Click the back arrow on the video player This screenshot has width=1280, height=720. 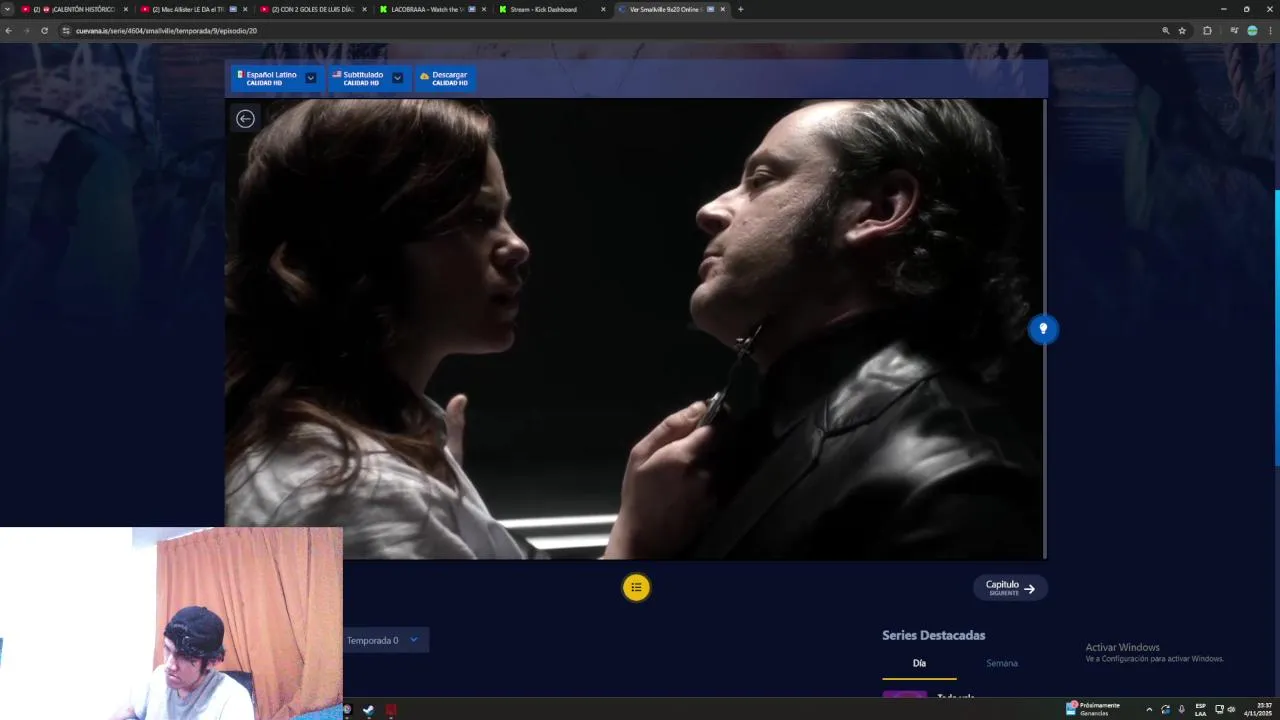[x=245, y=119]
